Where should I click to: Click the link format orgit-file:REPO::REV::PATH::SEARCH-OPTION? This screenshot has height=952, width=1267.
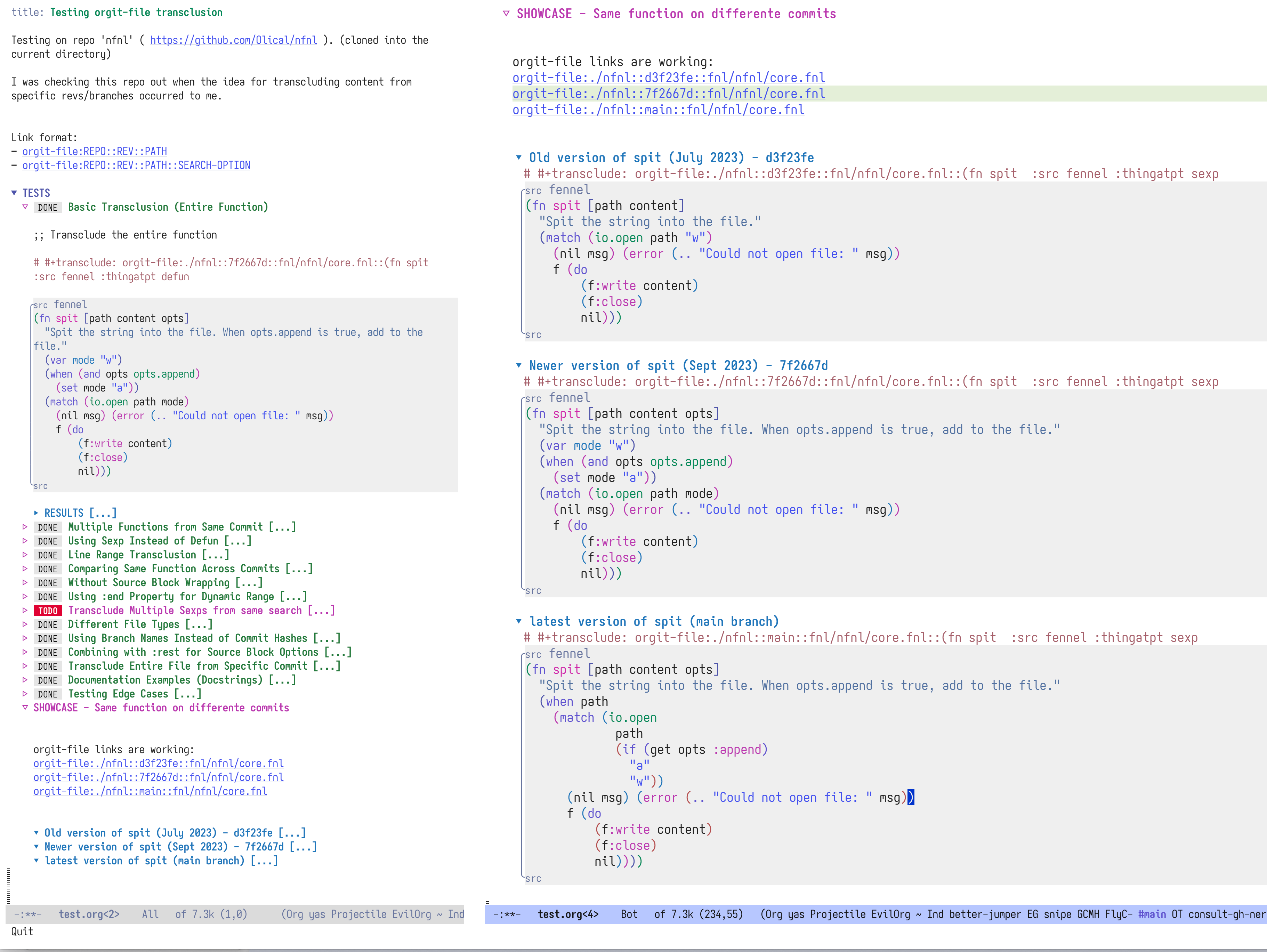pos(136,166)
